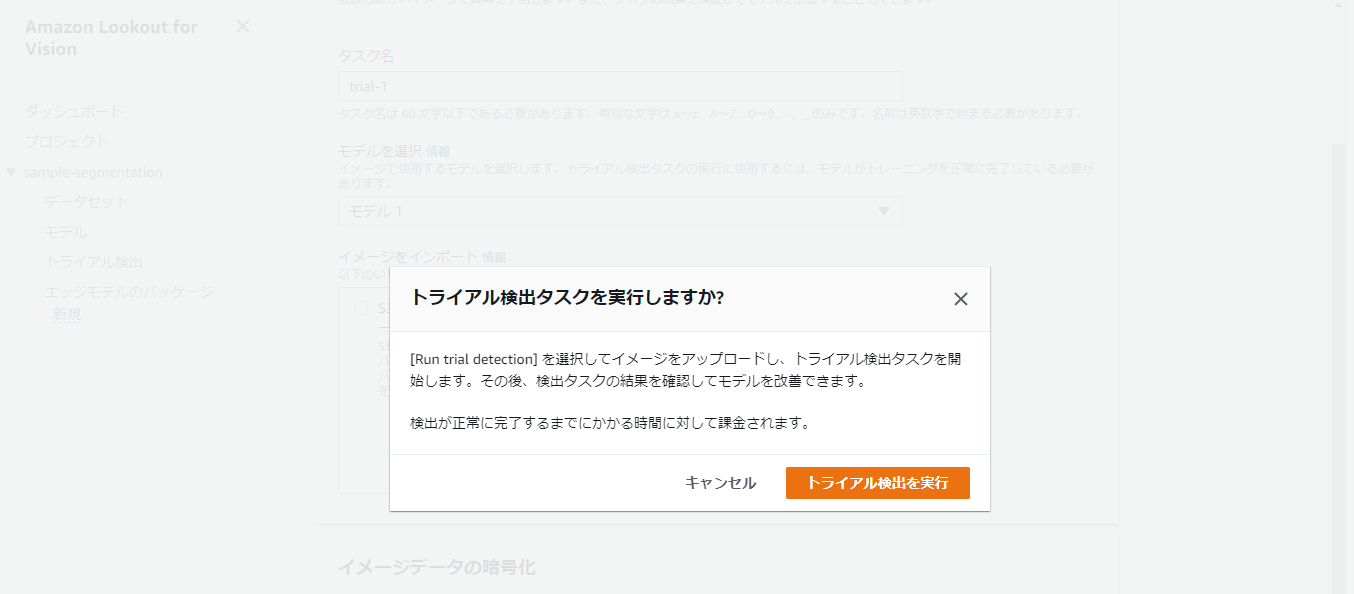Click the 新規 link in sidebar
This screenshot has height=594, width=1354.
66,314
